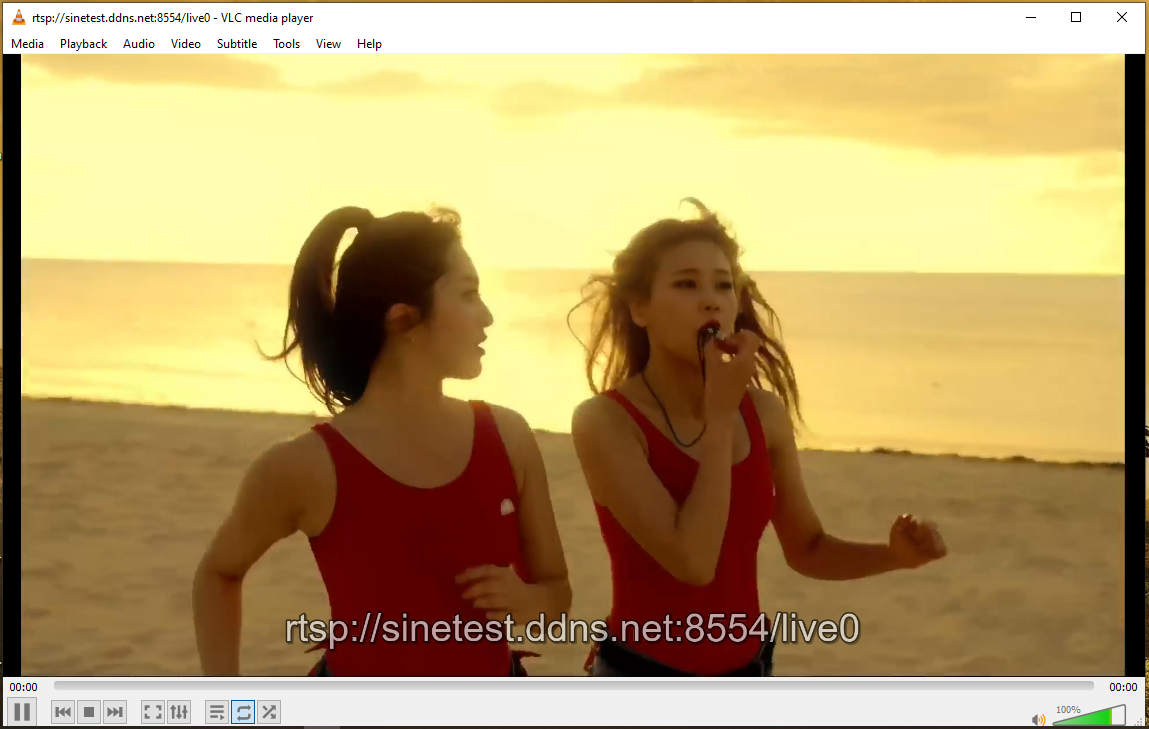Viewport: 1149px width, 729px height.
Task: Open the Audio menu
Action: tap(138, 44)
